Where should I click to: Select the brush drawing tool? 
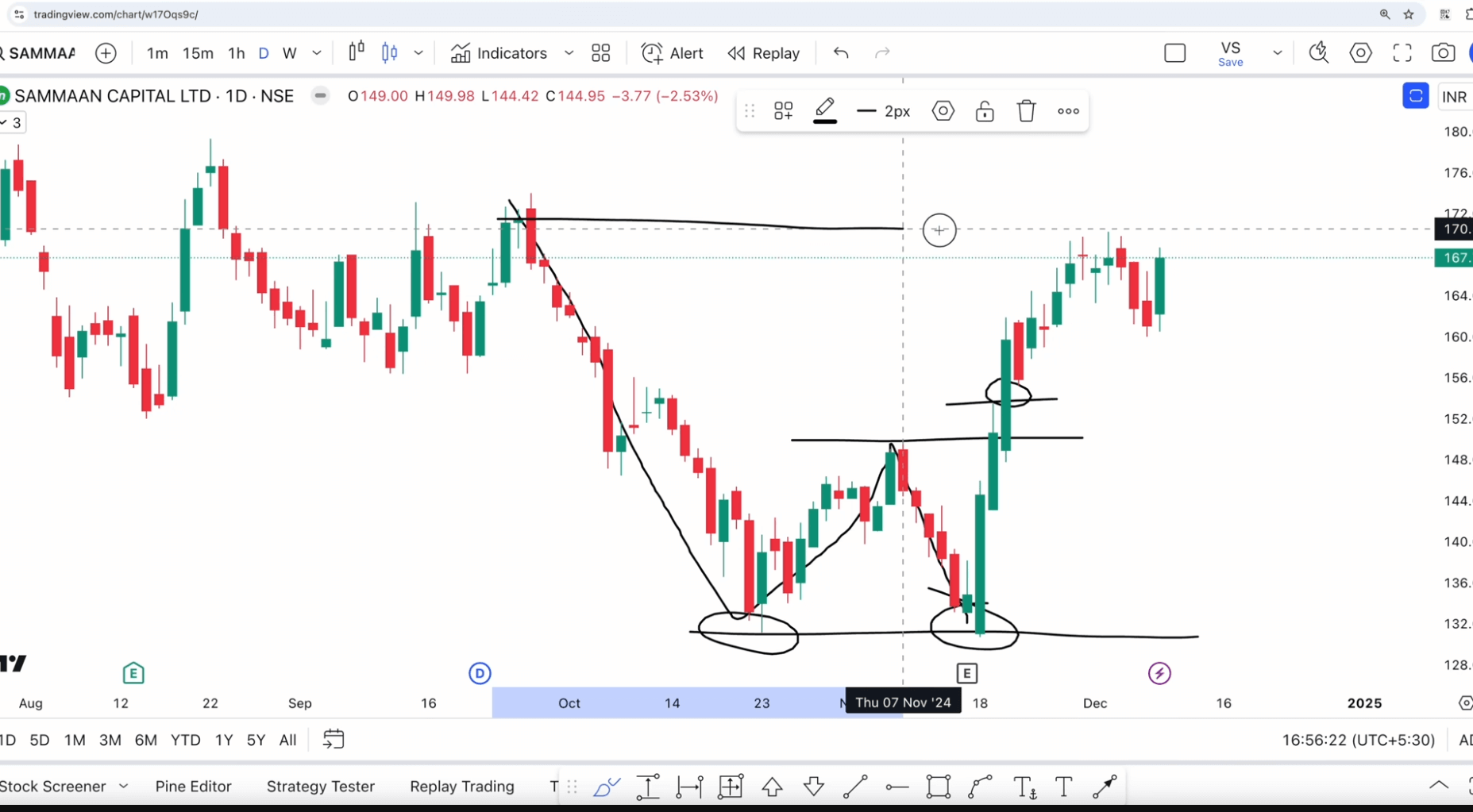pyautogui.click(x=607, y=787)
